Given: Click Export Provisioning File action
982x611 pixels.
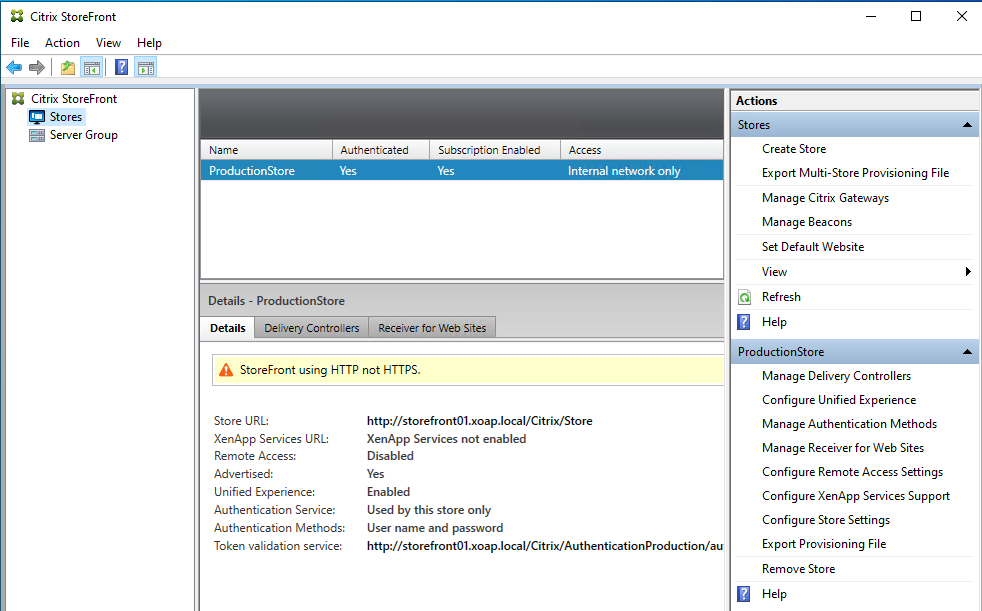Looking at the screenshot, I should [x=824, y=544].
